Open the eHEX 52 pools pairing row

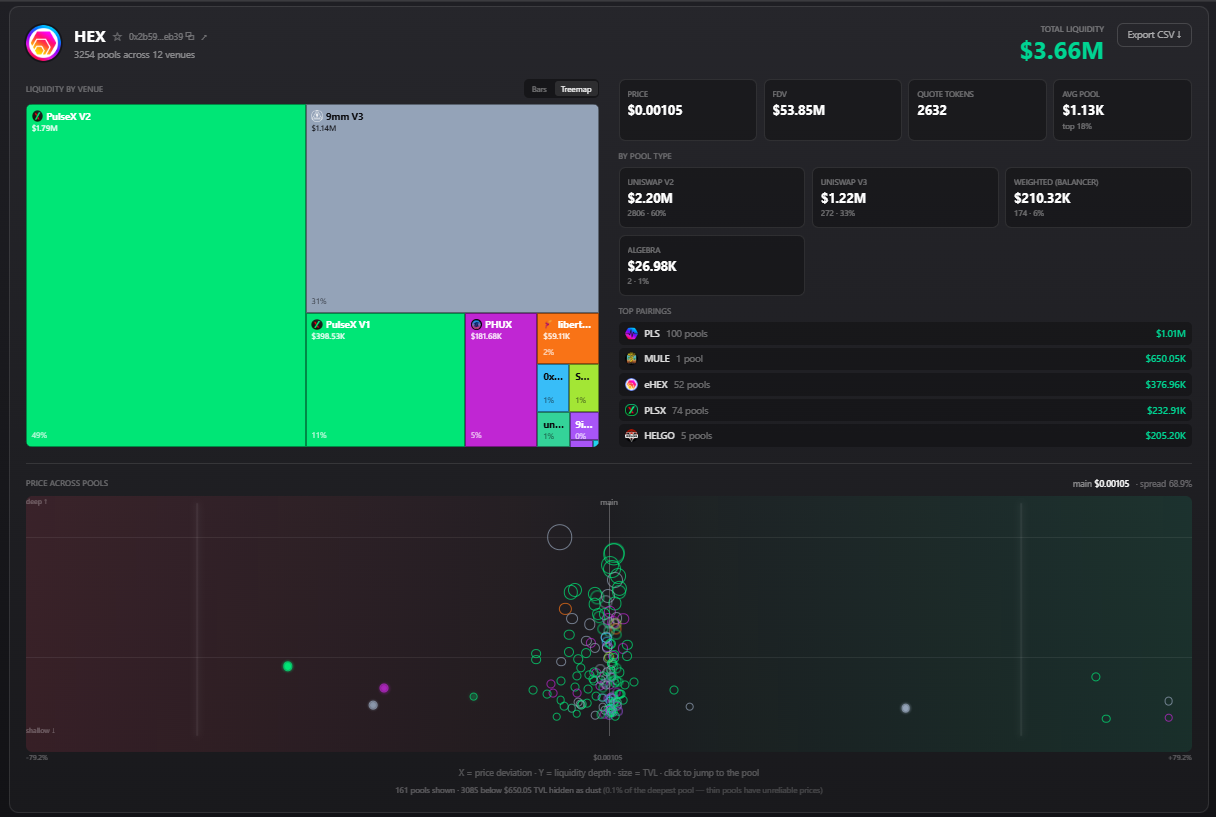pos(905,384)
